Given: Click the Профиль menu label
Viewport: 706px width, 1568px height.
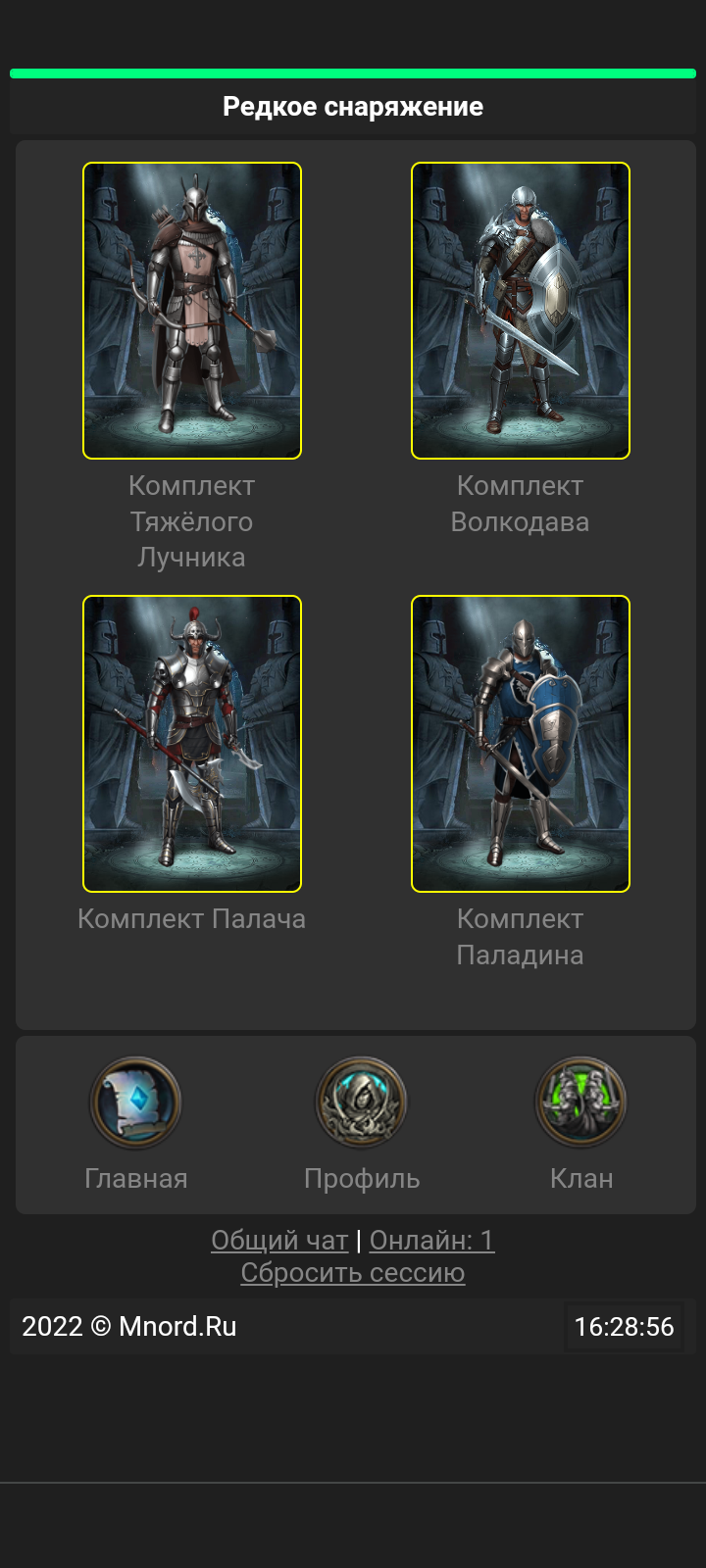Looking at the screenshot, I should point(362,1178).
